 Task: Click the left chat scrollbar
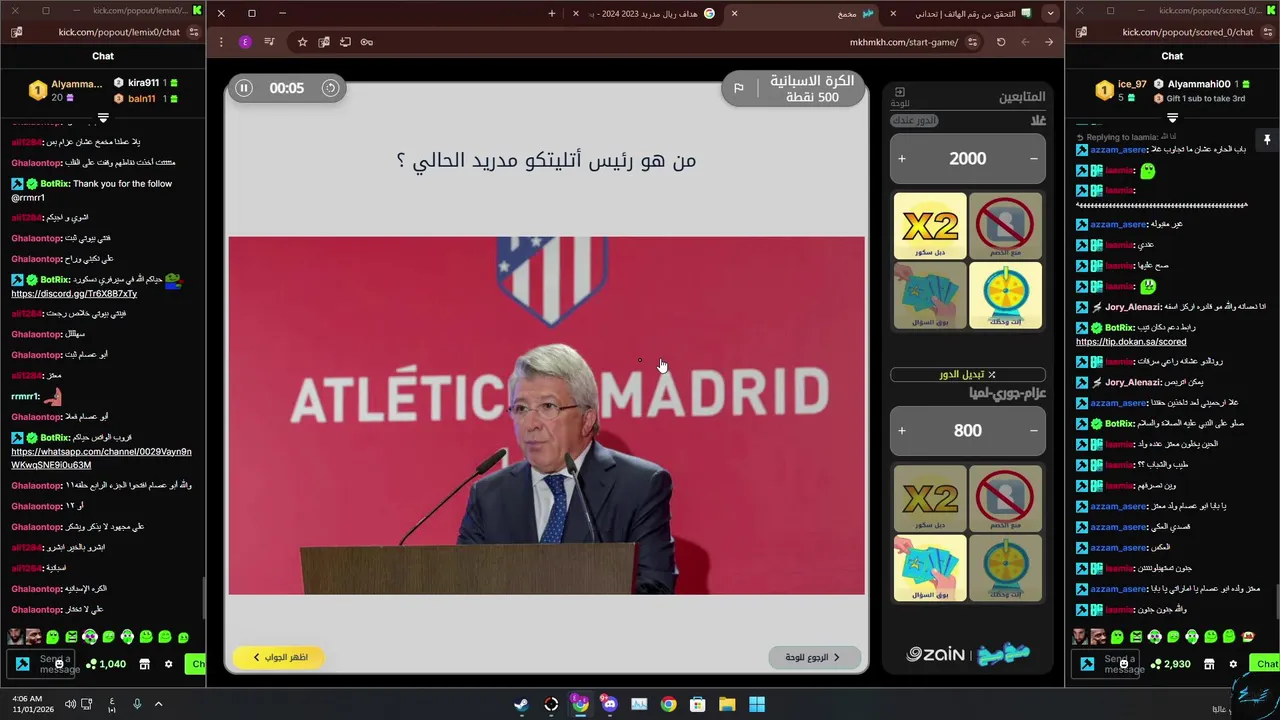pyautogui.click(x=203, y=598)
